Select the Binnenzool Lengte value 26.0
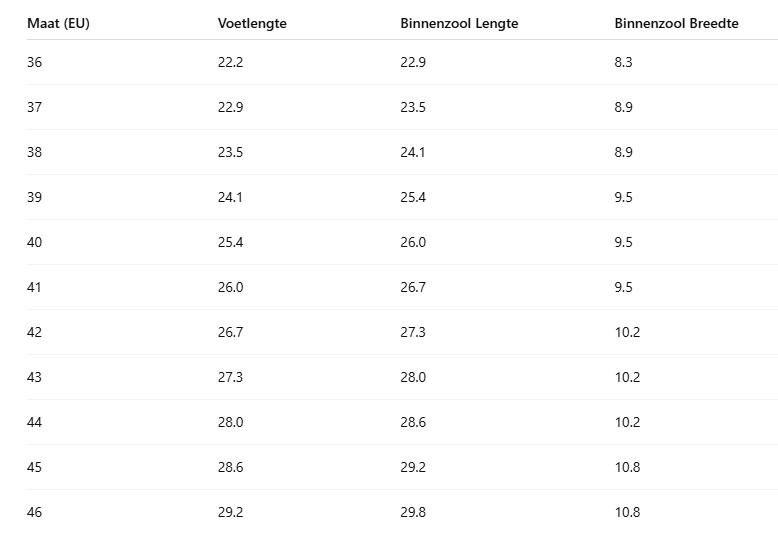The width and height of the screenshot is (778, 553). click(413, 242)
